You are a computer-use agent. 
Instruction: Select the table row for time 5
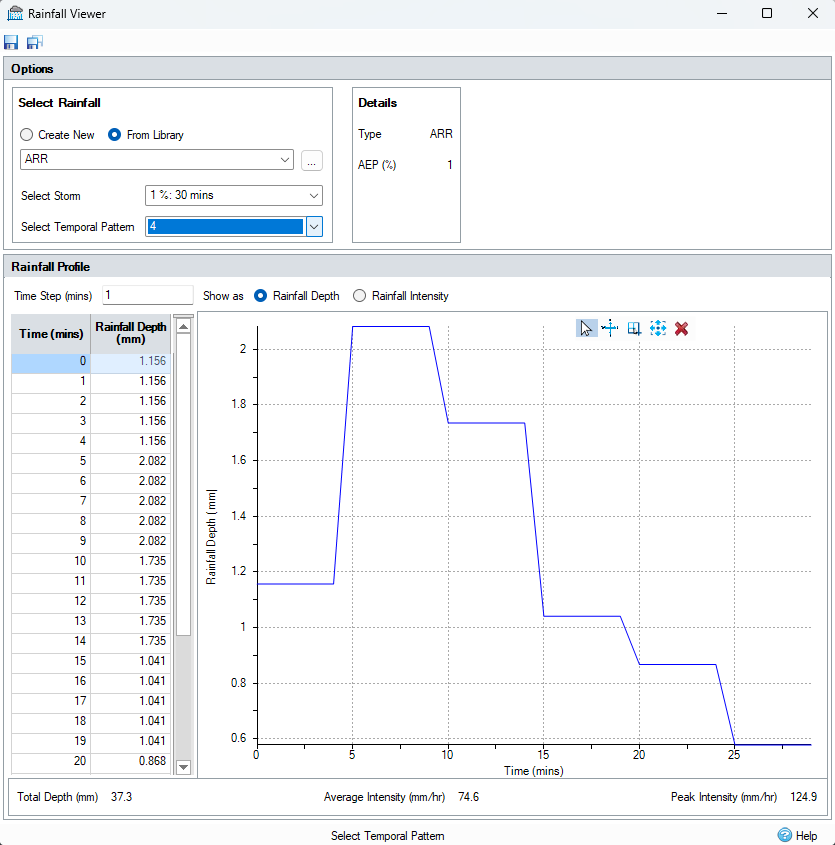click(91, 461)
